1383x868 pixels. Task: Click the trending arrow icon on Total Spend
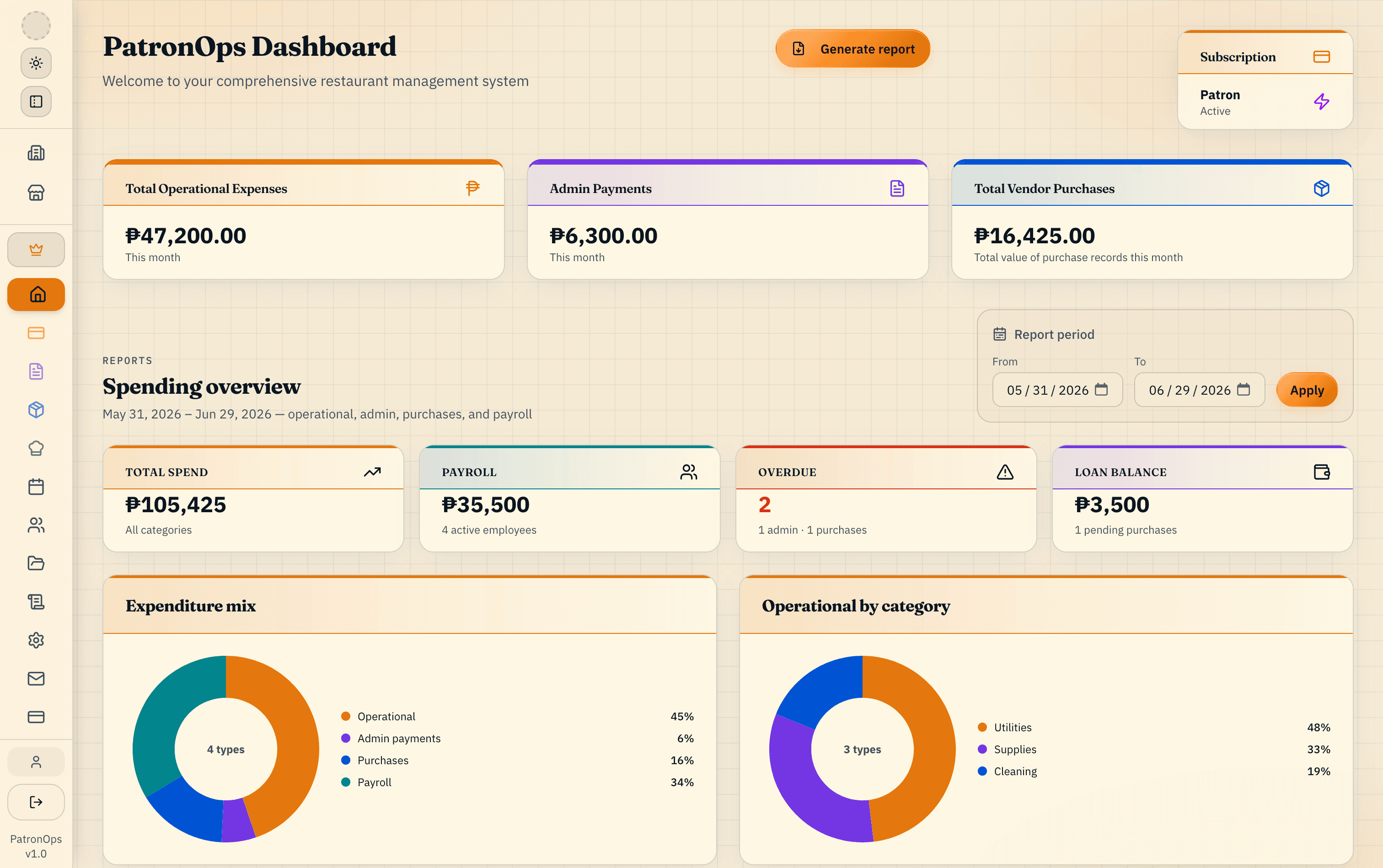pyautogui.click(x=372, y=472)
